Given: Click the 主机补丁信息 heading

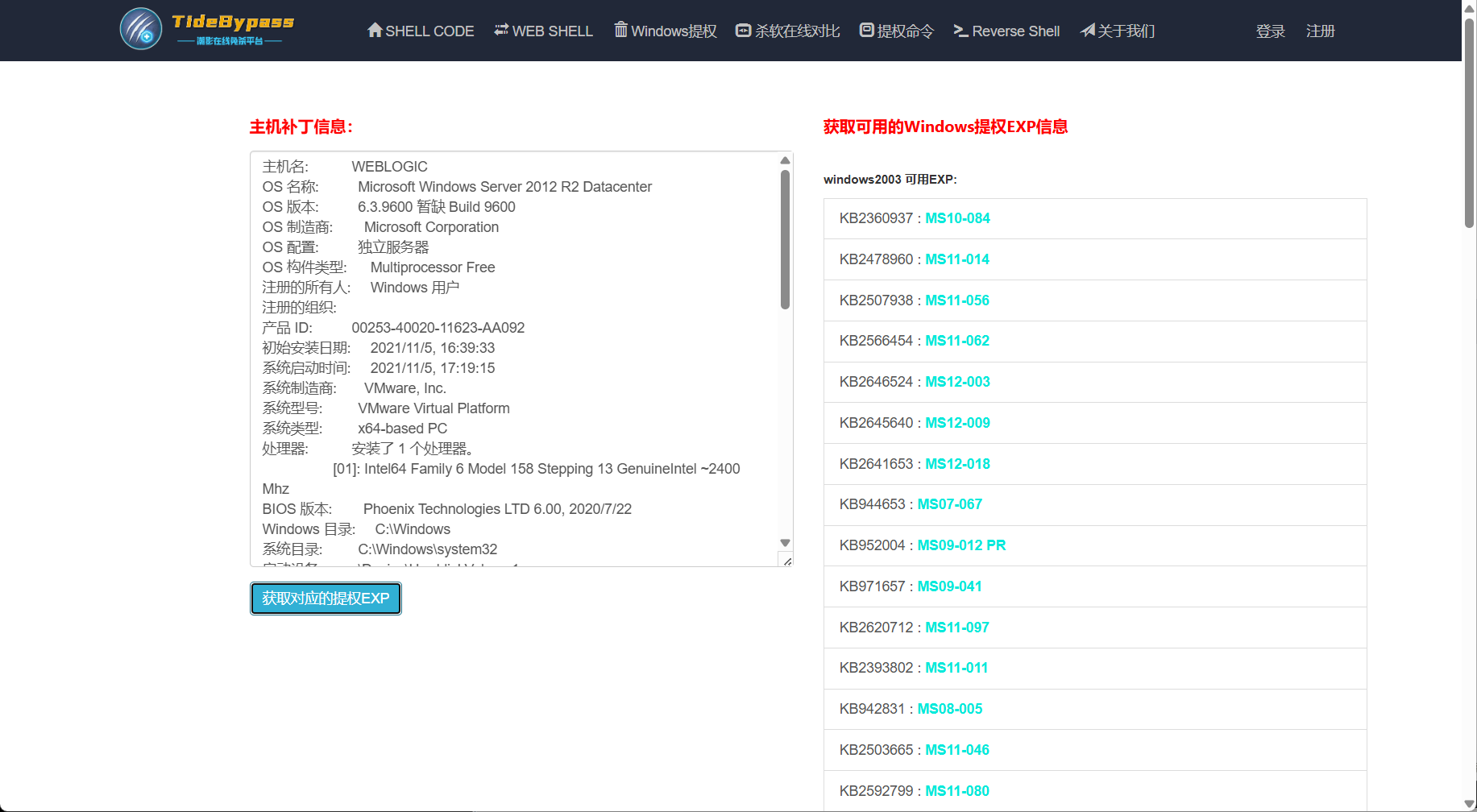Looking at the screenshot, I should (x=301, y=126).
